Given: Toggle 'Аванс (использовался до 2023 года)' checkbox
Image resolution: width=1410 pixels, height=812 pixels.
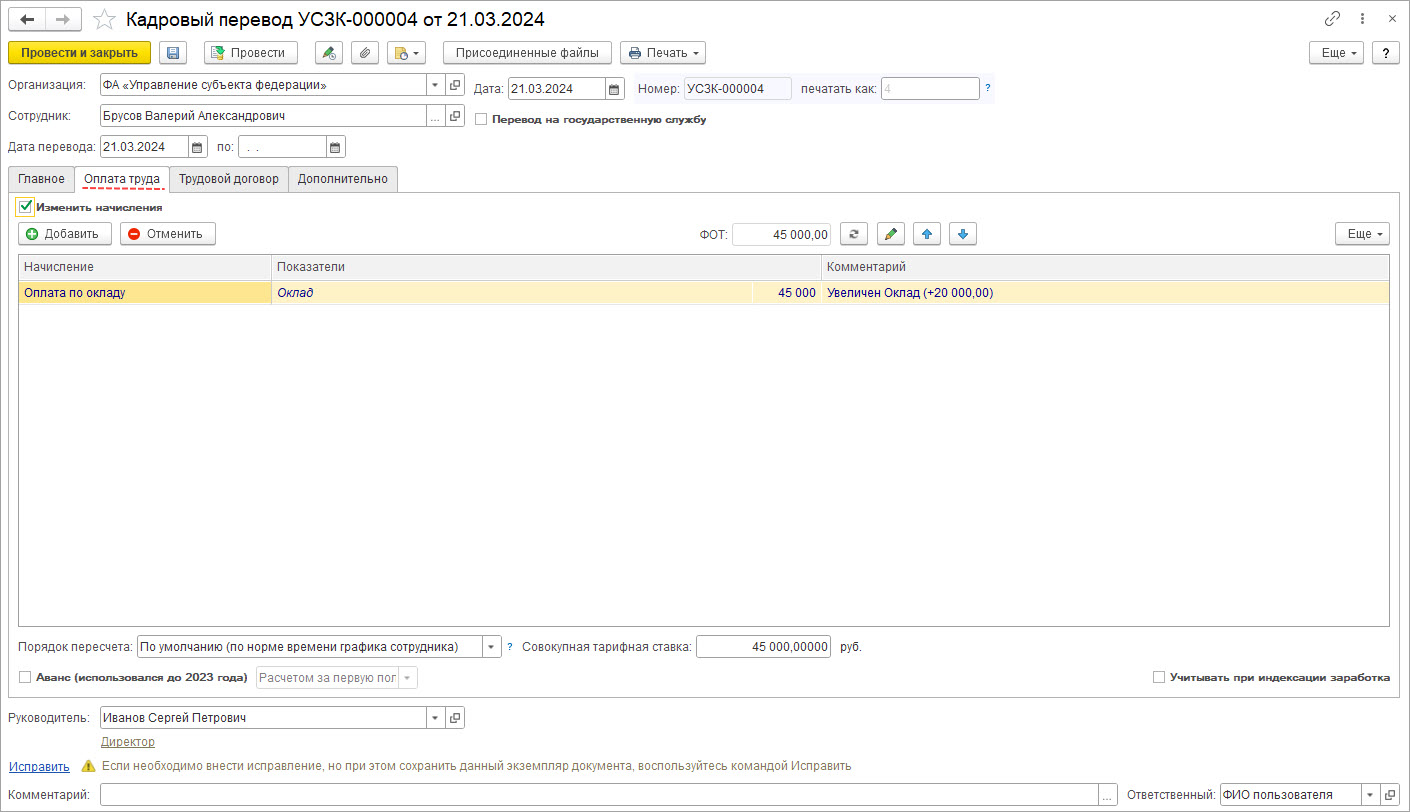Looking at the screenshot, I should 25,677.
